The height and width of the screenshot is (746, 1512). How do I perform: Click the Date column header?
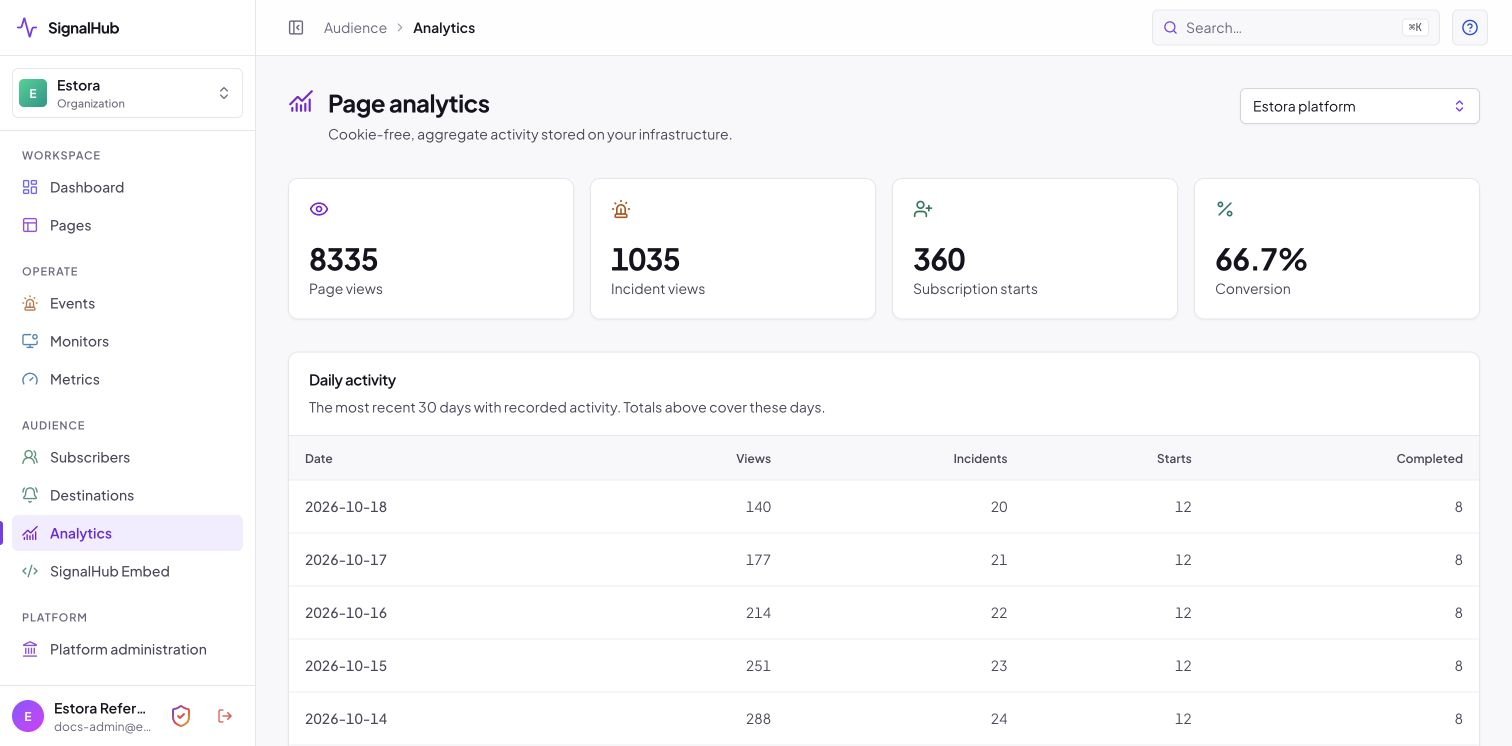pyautogui.click(x=319, y=458)
